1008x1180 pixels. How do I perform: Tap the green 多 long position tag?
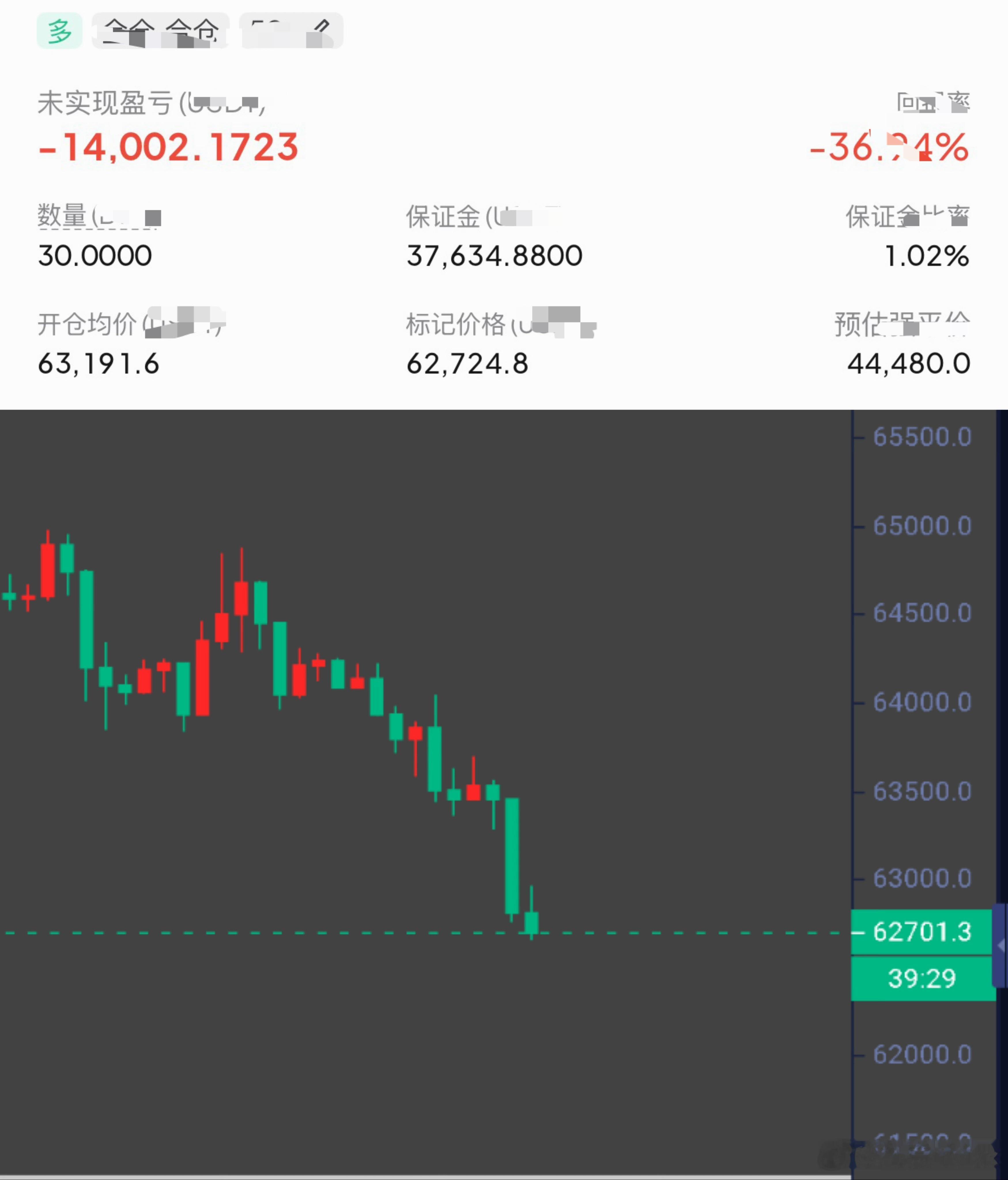[59, 31]
